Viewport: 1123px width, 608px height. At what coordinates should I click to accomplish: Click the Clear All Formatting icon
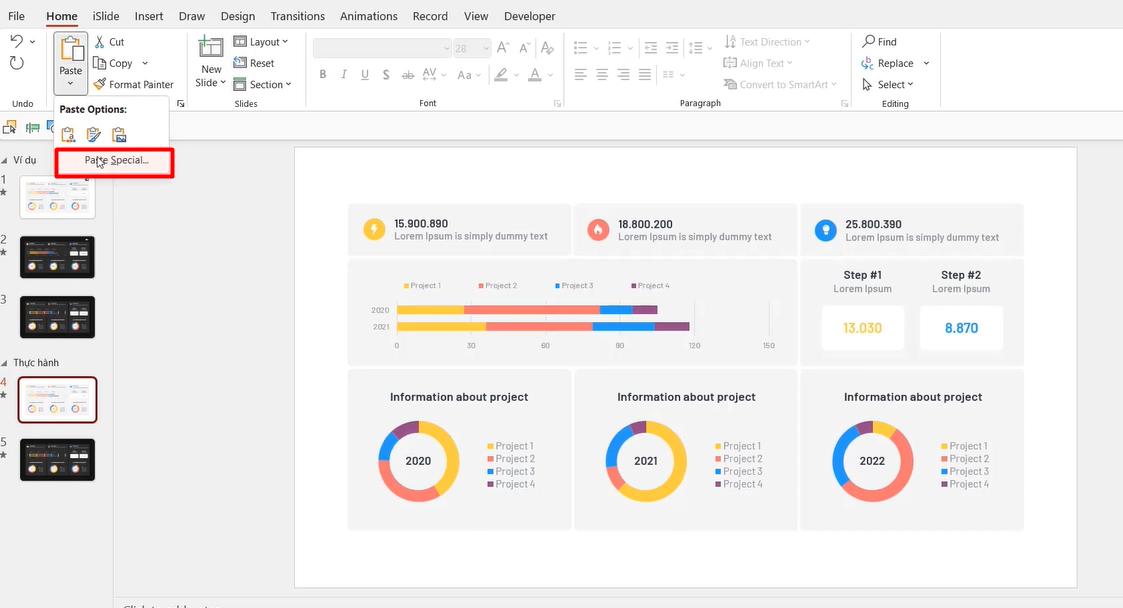point(546,47)
